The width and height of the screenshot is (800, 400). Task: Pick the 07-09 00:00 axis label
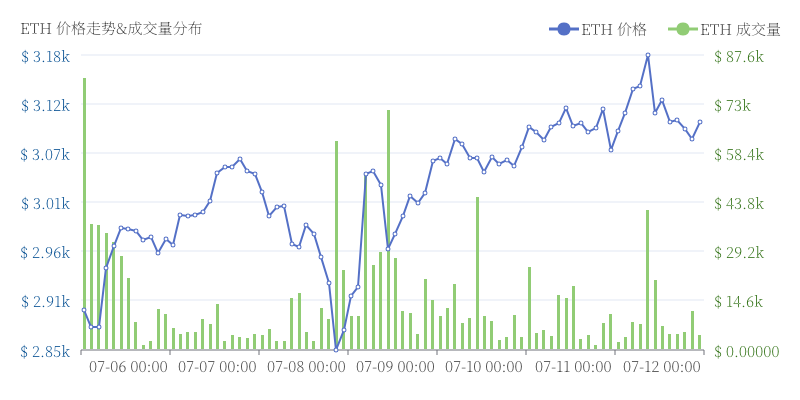pyautogui.click(x=396, y=368)
